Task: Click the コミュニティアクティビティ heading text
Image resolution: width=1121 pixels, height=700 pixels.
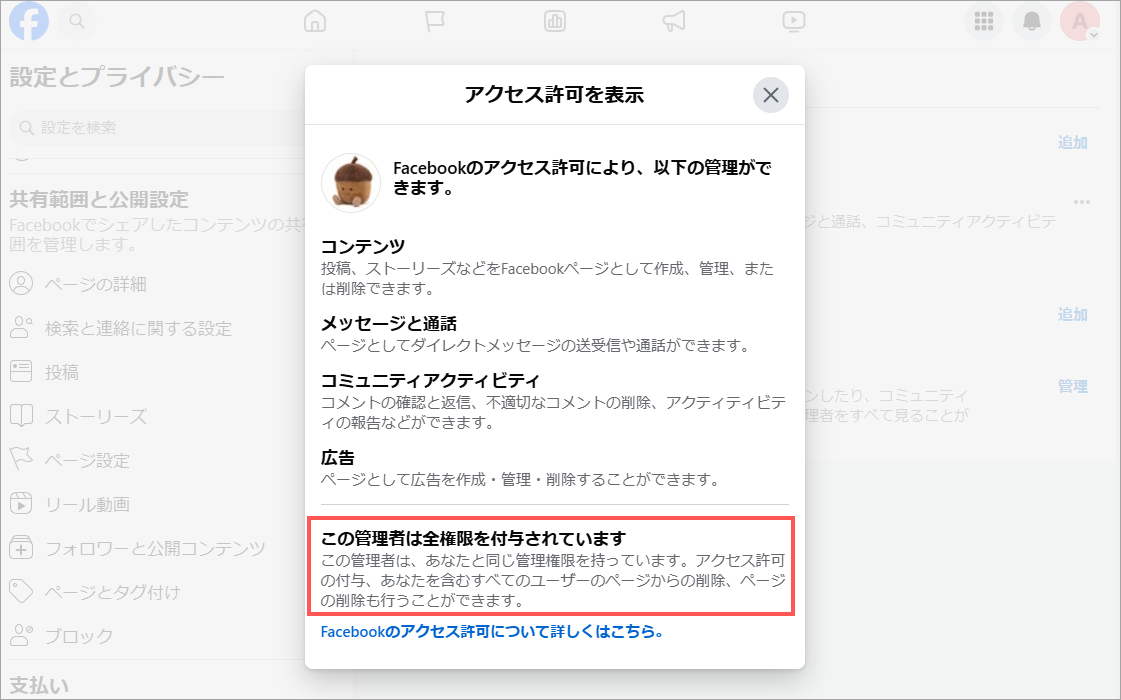Action: [x=430, y=380]
